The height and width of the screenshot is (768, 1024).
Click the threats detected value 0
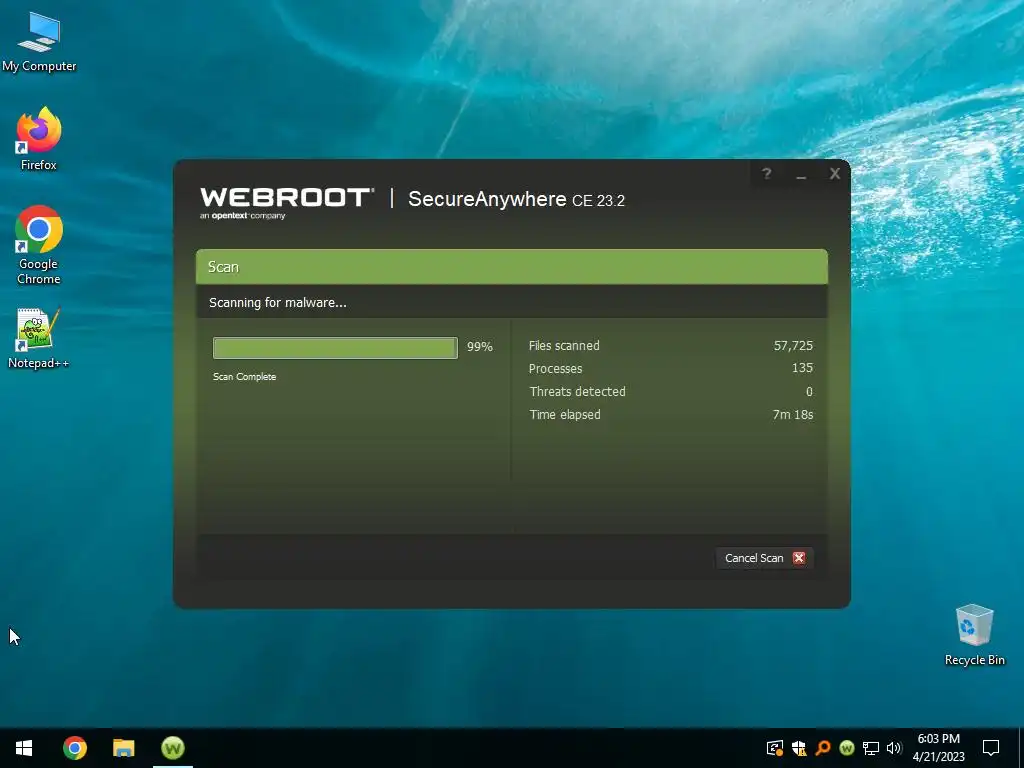pos(809,392)
